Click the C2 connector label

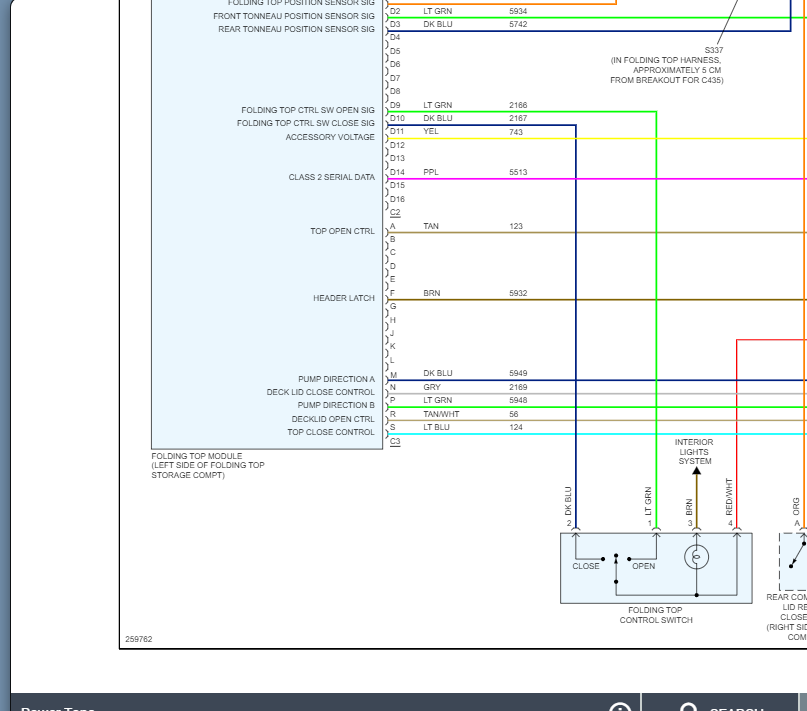[x=395, y=212]
